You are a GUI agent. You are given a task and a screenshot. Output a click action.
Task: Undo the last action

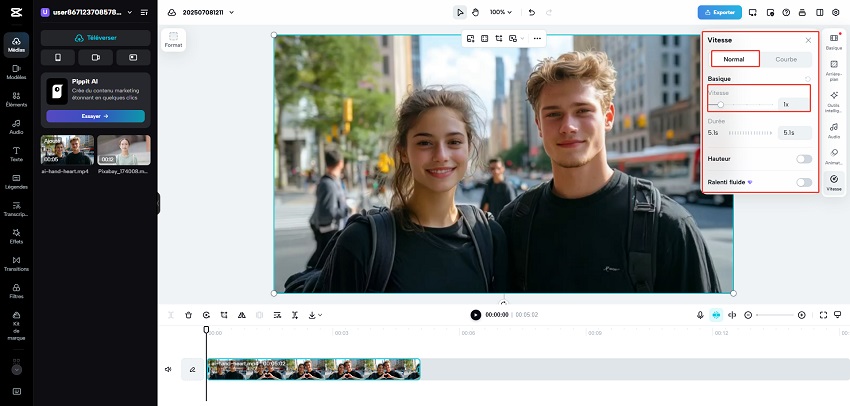[532, 12]
